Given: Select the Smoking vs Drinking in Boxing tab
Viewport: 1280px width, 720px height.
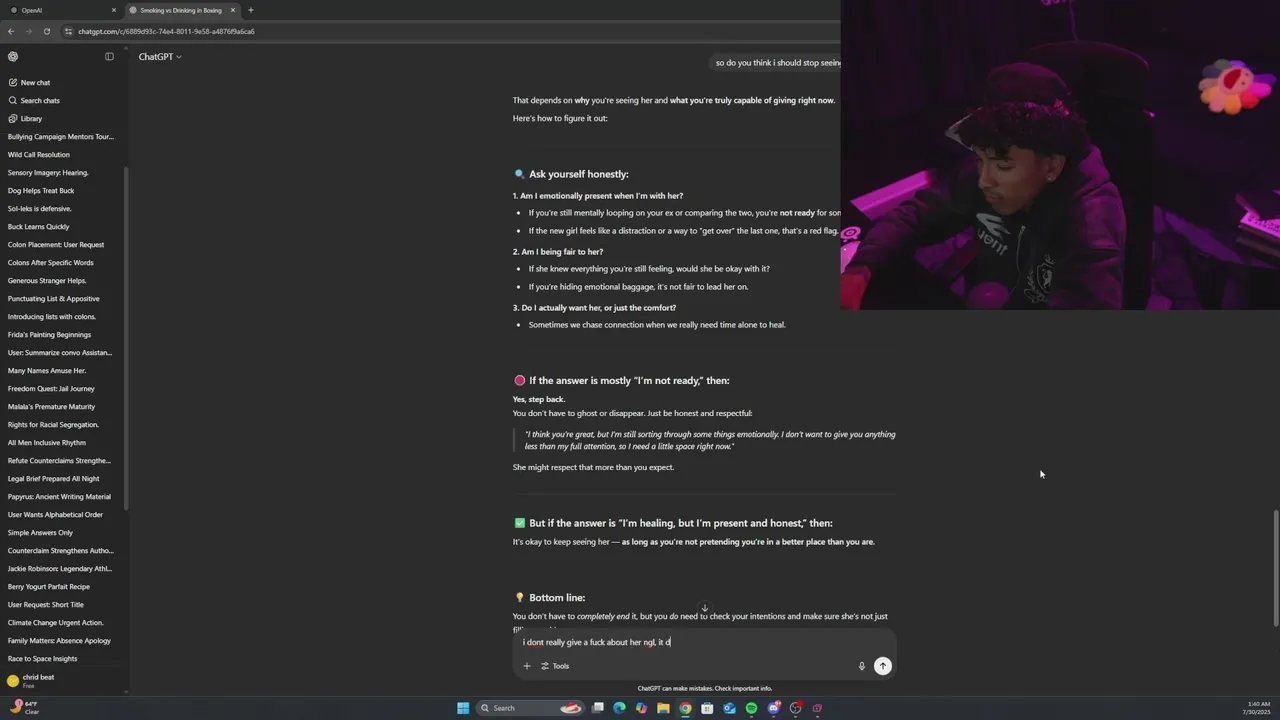Looking at the screenshot, I should [181, 10].
